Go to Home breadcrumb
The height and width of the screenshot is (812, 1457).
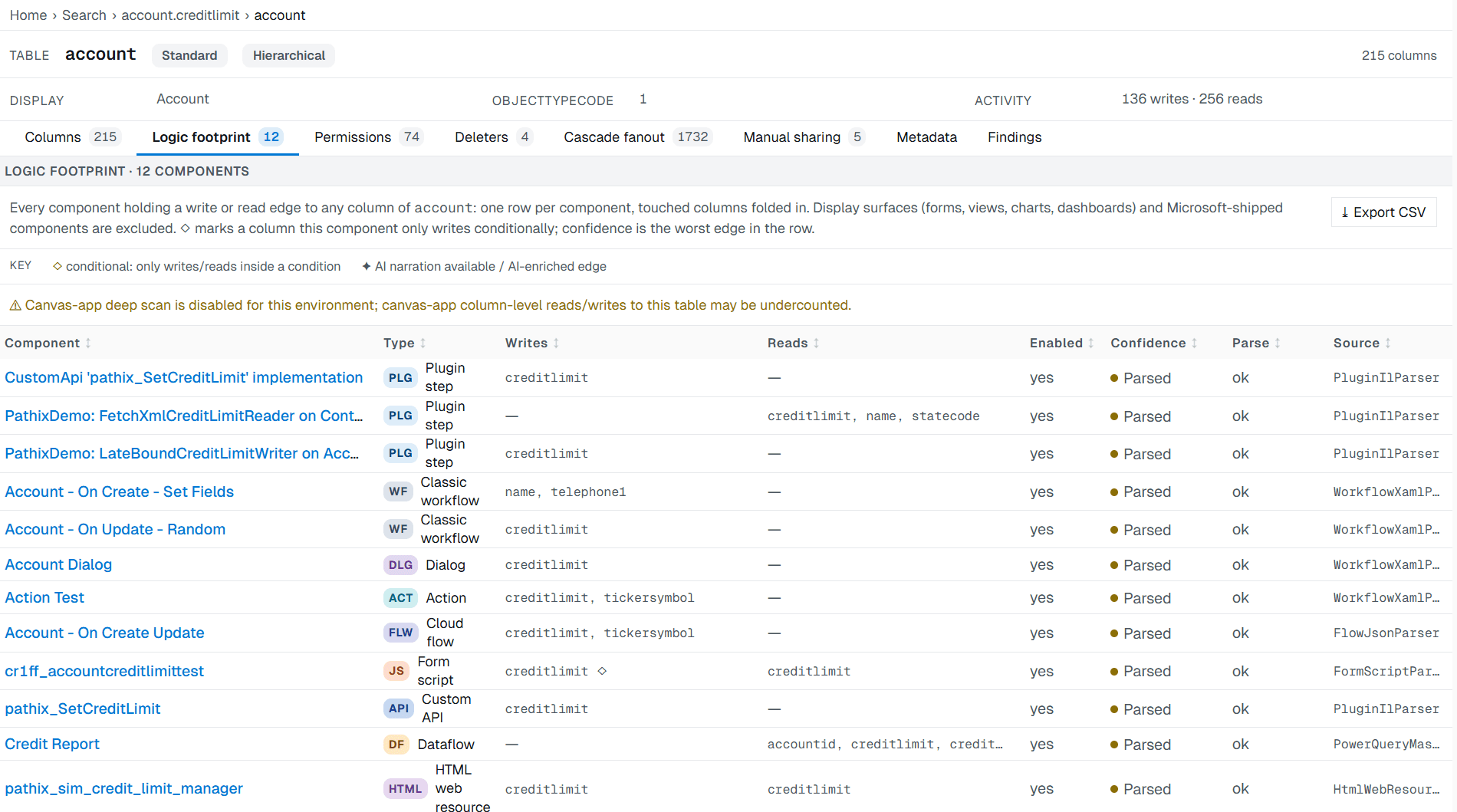28,15
